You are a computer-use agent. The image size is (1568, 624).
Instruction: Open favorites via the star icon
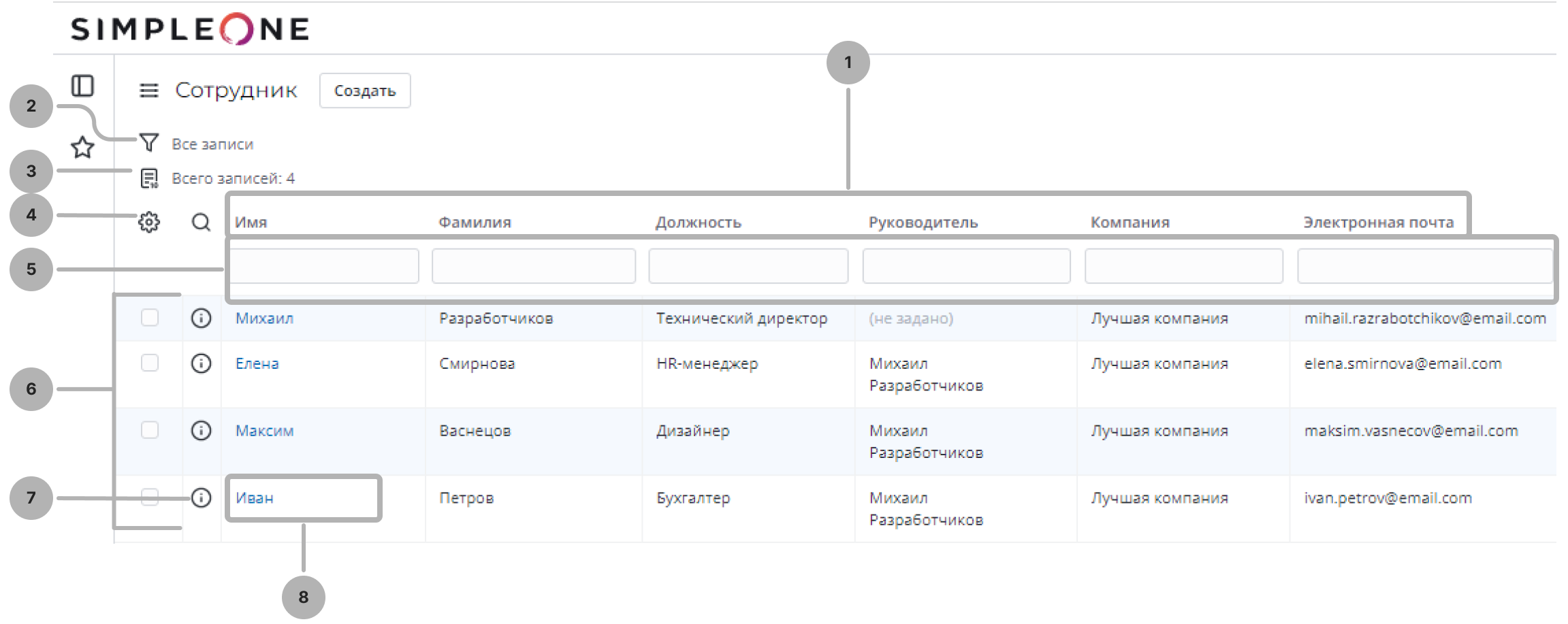coord(82,147)
